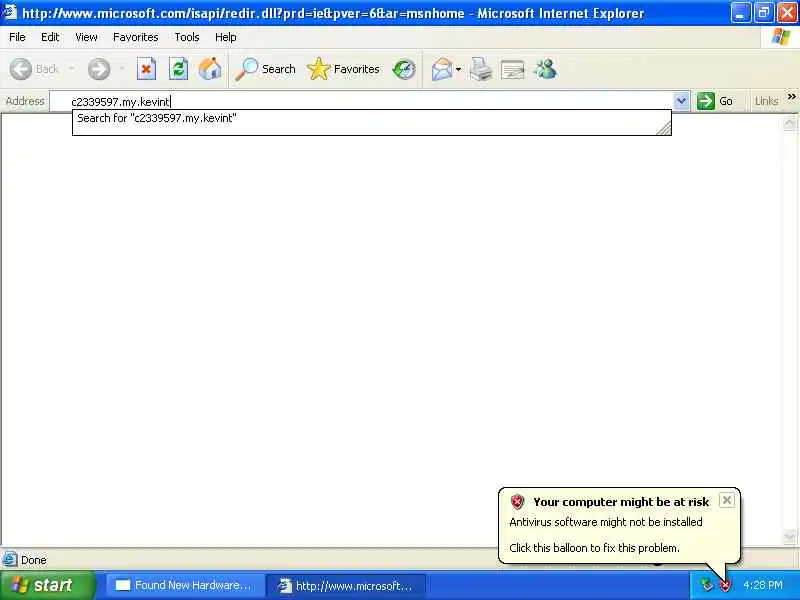Viewport: 800px width, 600px height.
Task: Open the Tools menu
Action: point(187,37)
